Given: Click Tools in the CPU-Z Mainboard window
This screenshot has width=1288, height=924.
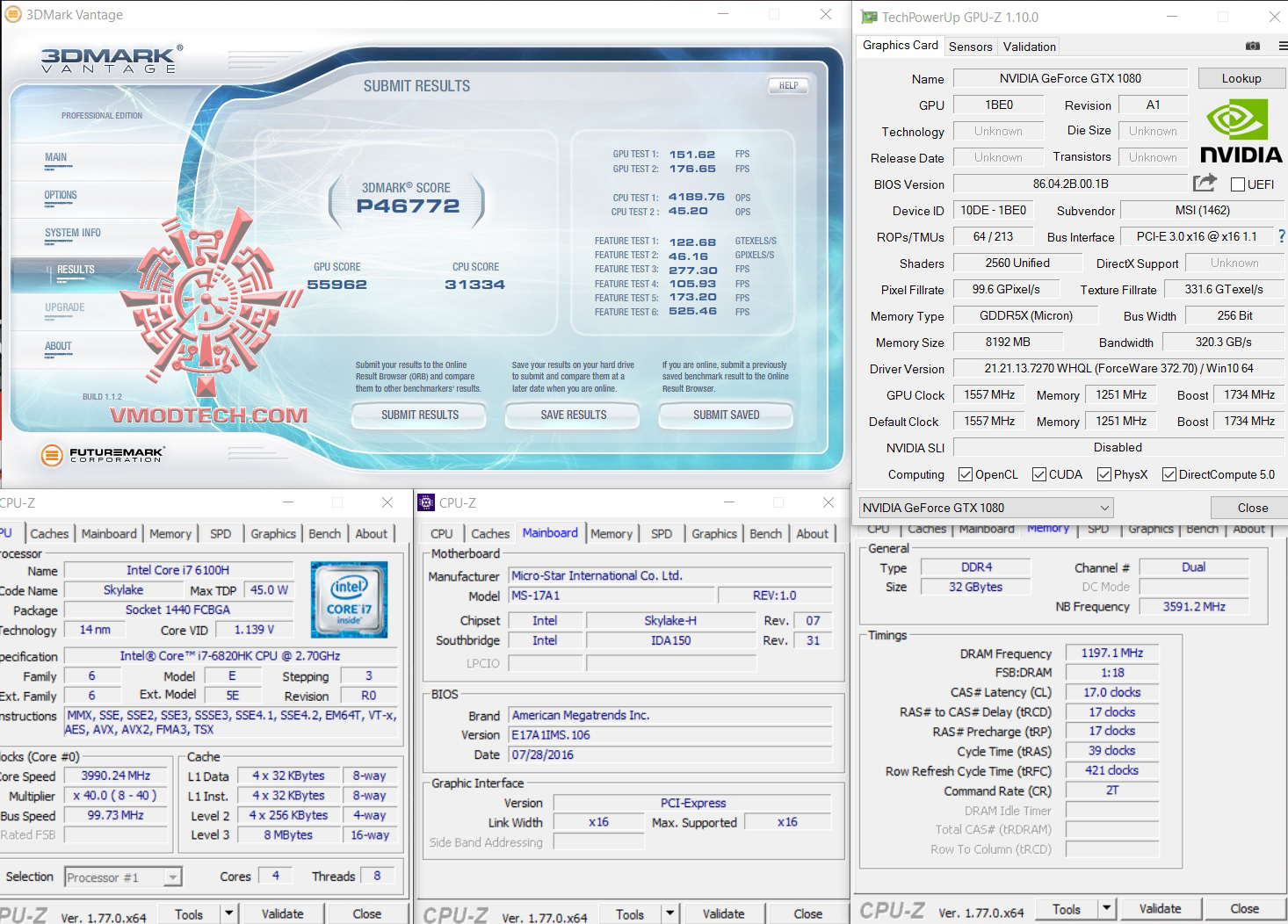Looking at the screenshot, I should 629,914.
